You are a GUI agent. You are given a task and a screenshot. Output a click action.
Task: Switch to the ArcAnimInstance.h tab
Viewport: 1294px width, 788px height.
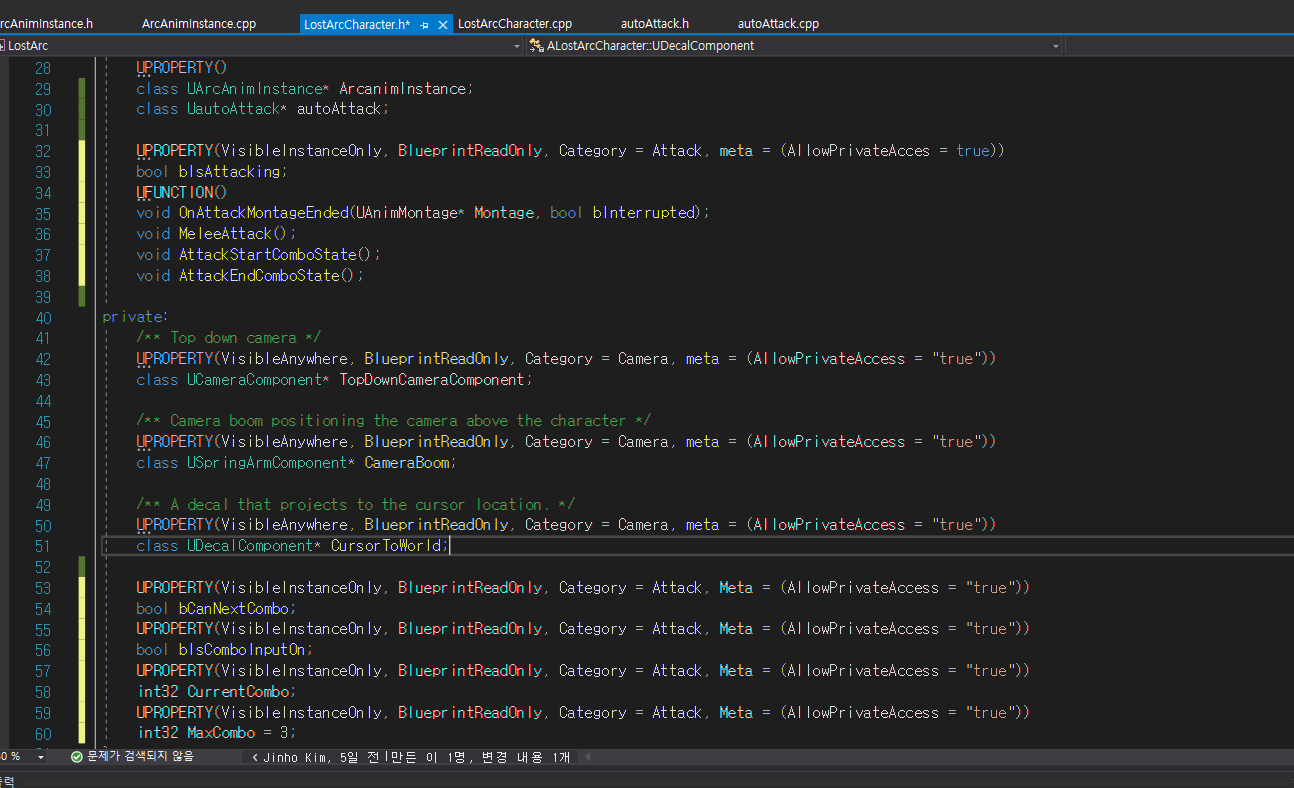(x=46, y=23)
